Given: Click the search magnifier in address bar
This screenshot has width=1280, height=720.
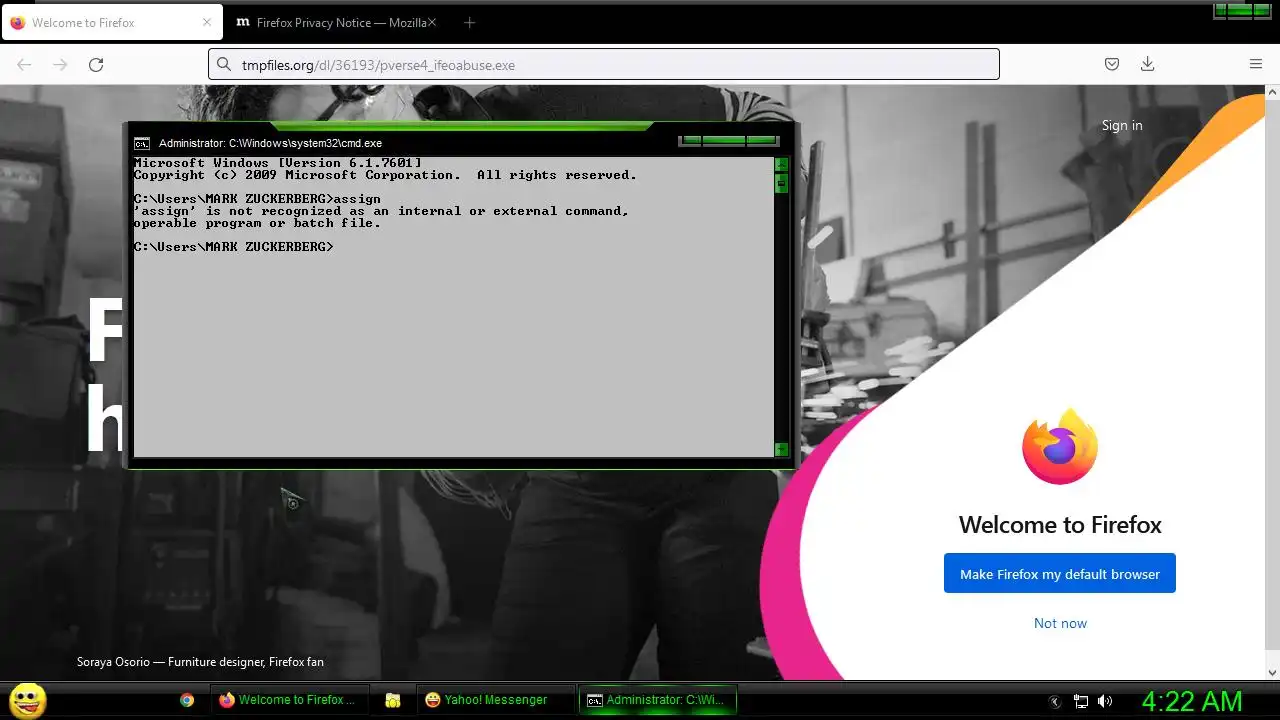Looking at the screenshot, I should pos(224,65).
